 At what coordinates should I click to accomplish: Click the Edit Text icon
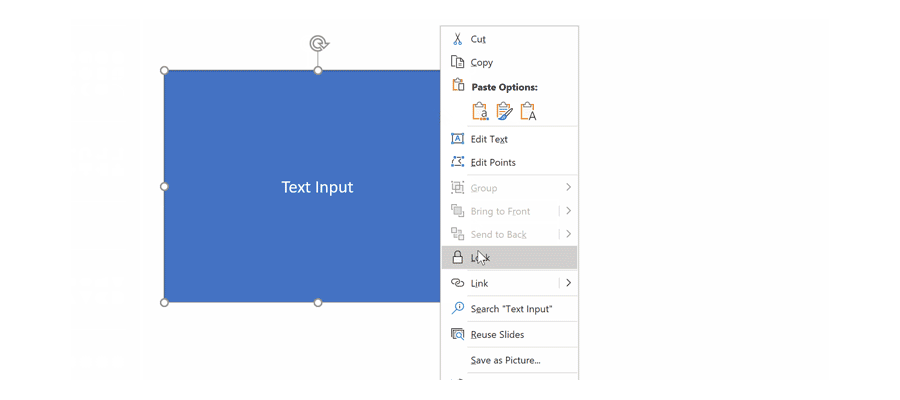[457, 139]
